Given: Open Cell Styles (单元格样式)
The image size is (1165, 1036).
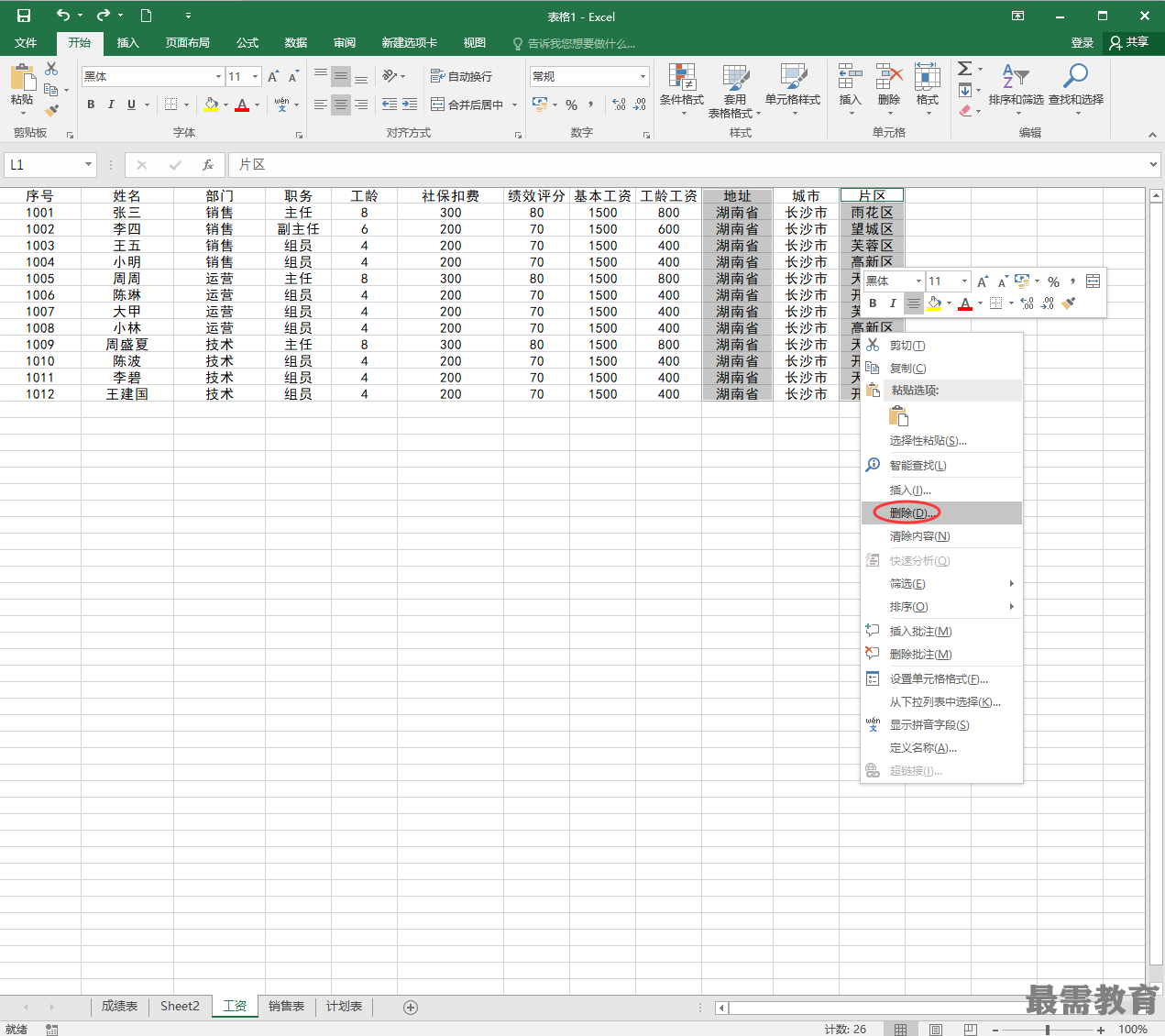Looking at the screenshot, I should click(x=793, y=90).
